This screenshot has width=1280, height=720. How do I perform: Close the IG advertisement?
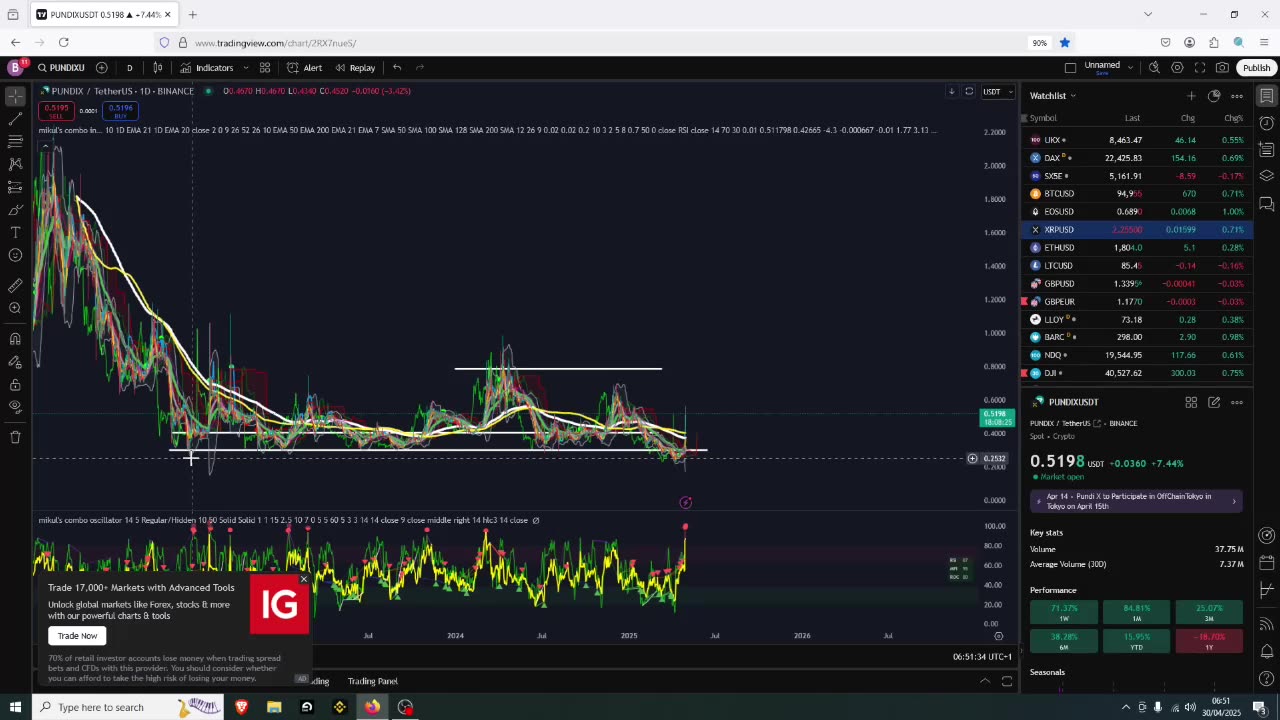point(304,579)
